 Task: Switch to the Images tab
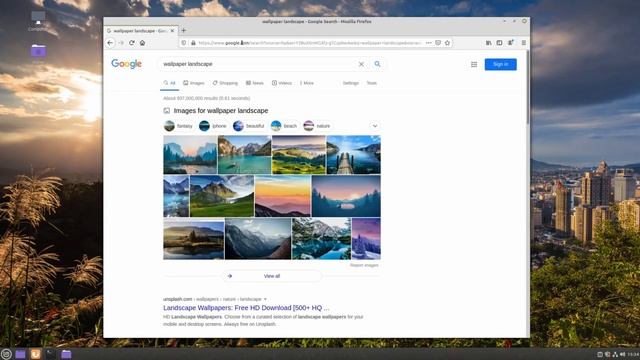194,83
